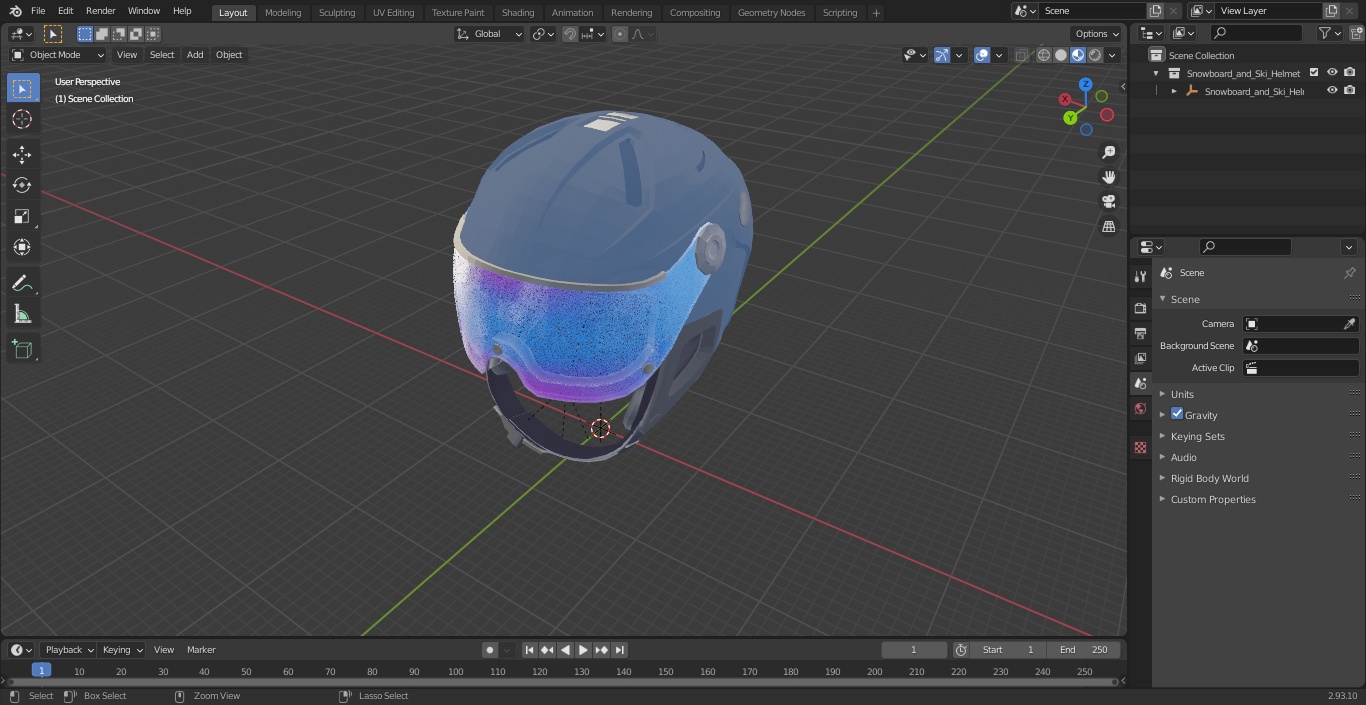Disable render for Snowboard_and_Ski_Helmet collection

click(1350, 73)
